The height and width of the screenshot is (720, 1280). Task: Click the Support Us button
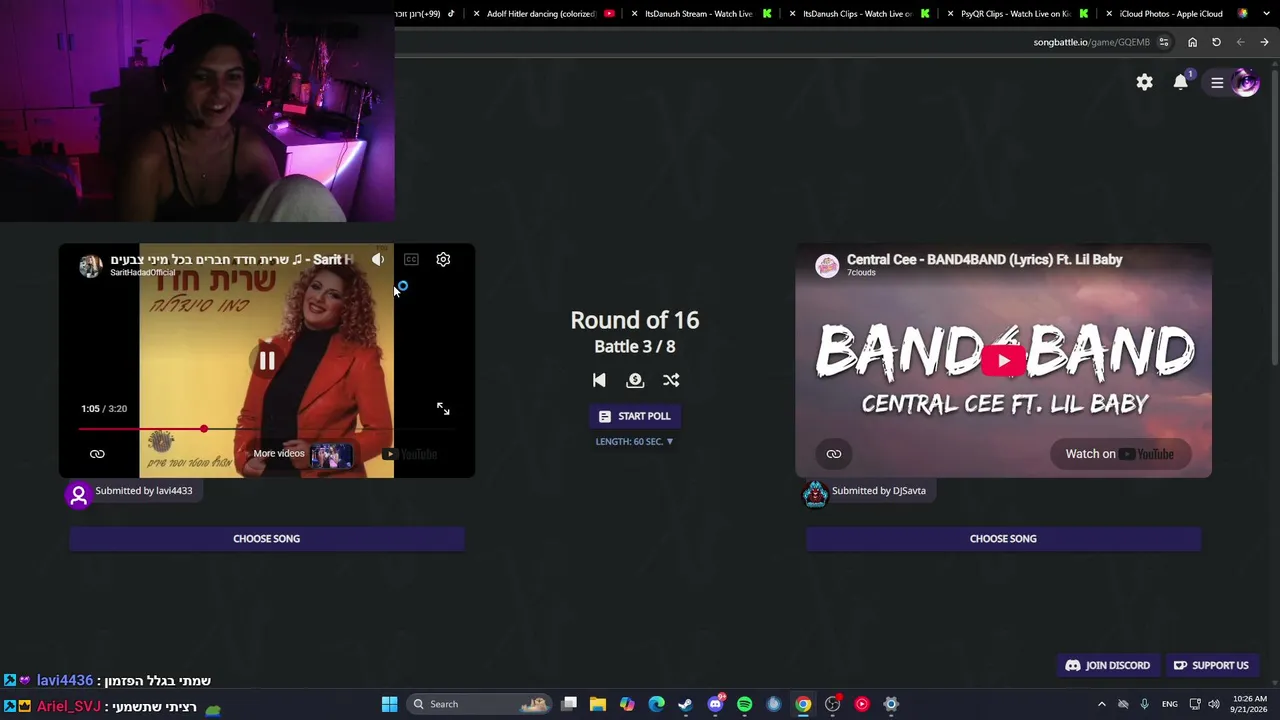coord(1211,665)
